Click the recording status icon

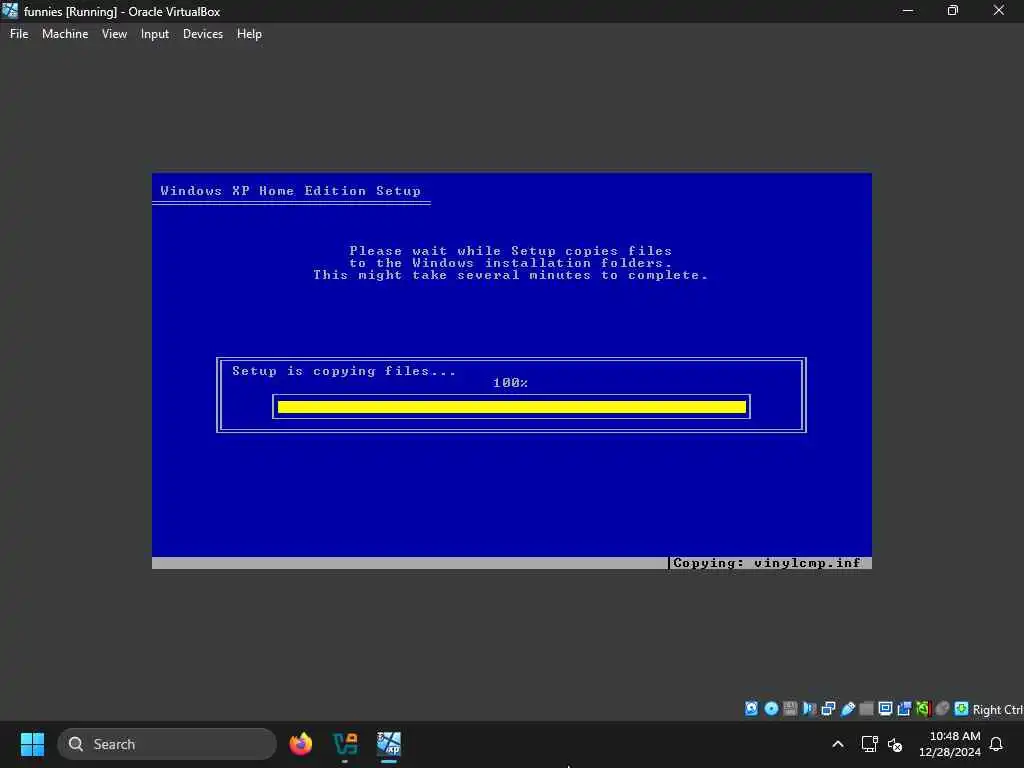[x=904, y=709]
